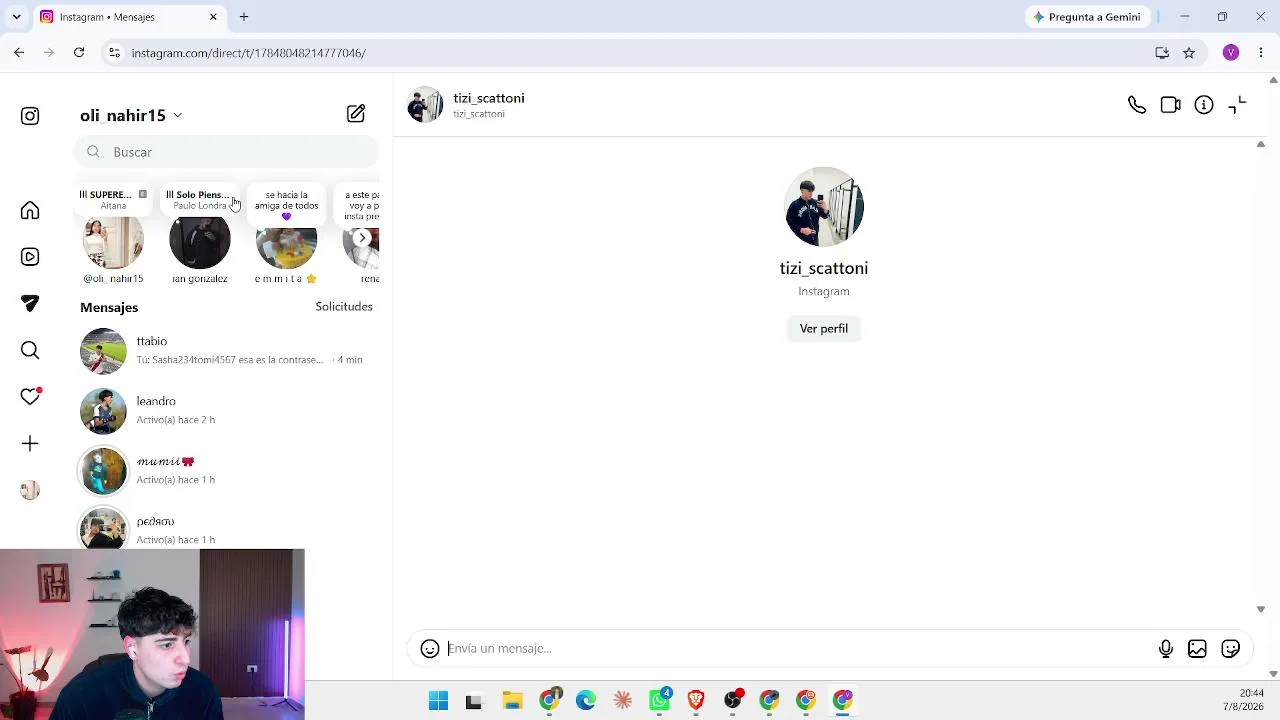Start a video call with tizi_scattoni

1170,105
